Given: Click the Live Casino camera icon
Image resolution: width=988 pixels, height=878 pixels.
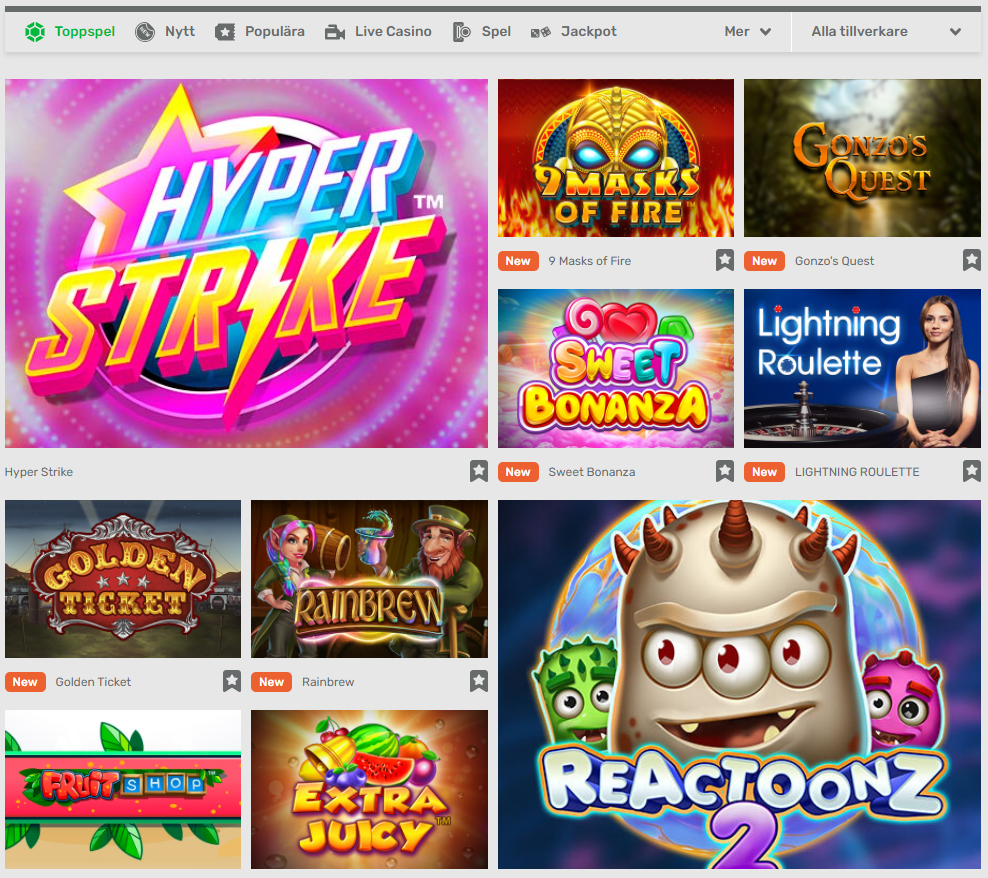Looking at the screenshot, I should pyautogui.click(x=335, y=32).
